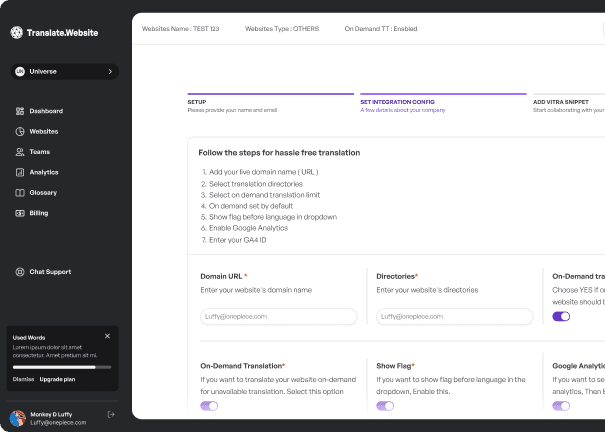
Task: Click the Upgrade plan link
Action: click(x=57, y=380)
